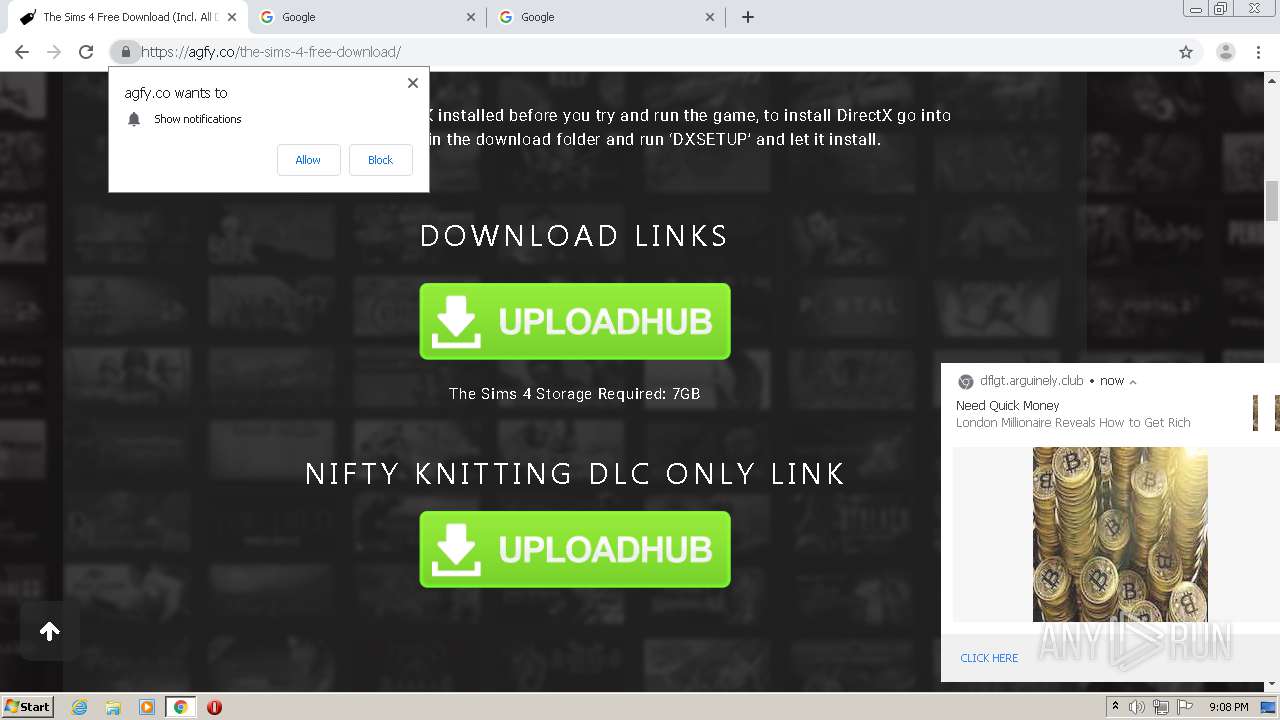Open the Windows Start menu
1280x720 pixels.
pyautogui.click(x=27, y=706)
